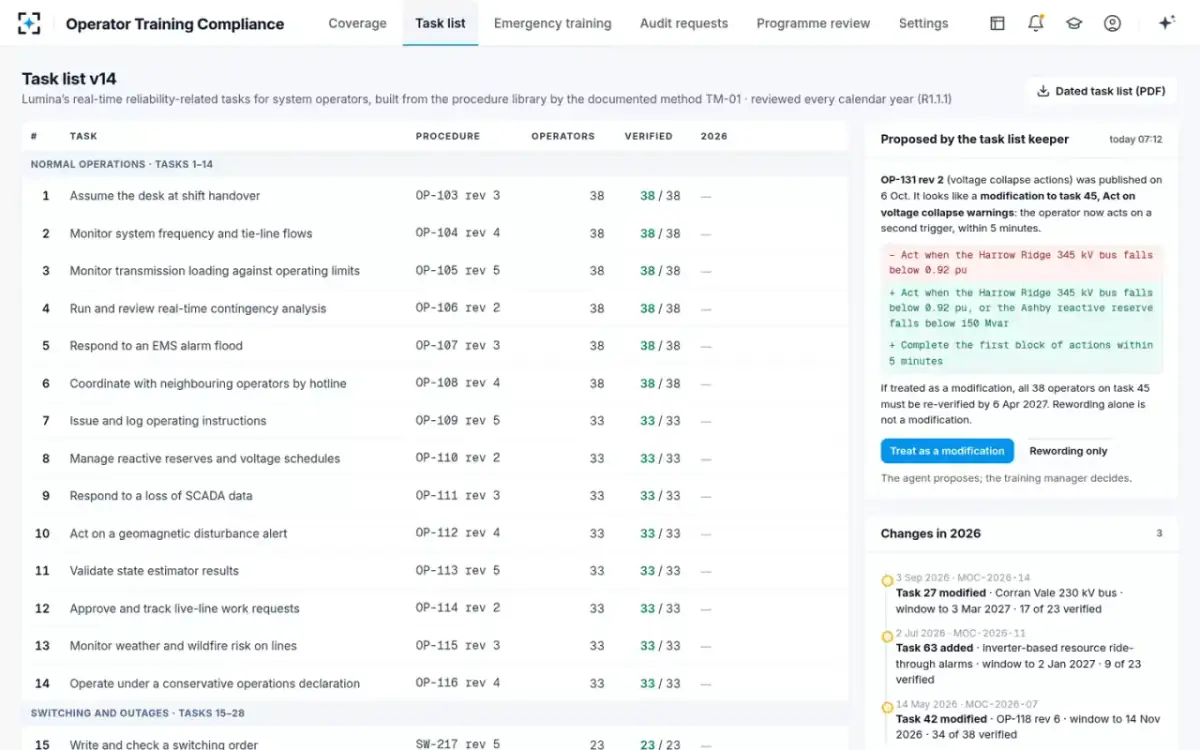Click the Changes in 2026 heading

click(x=930, y=534)
